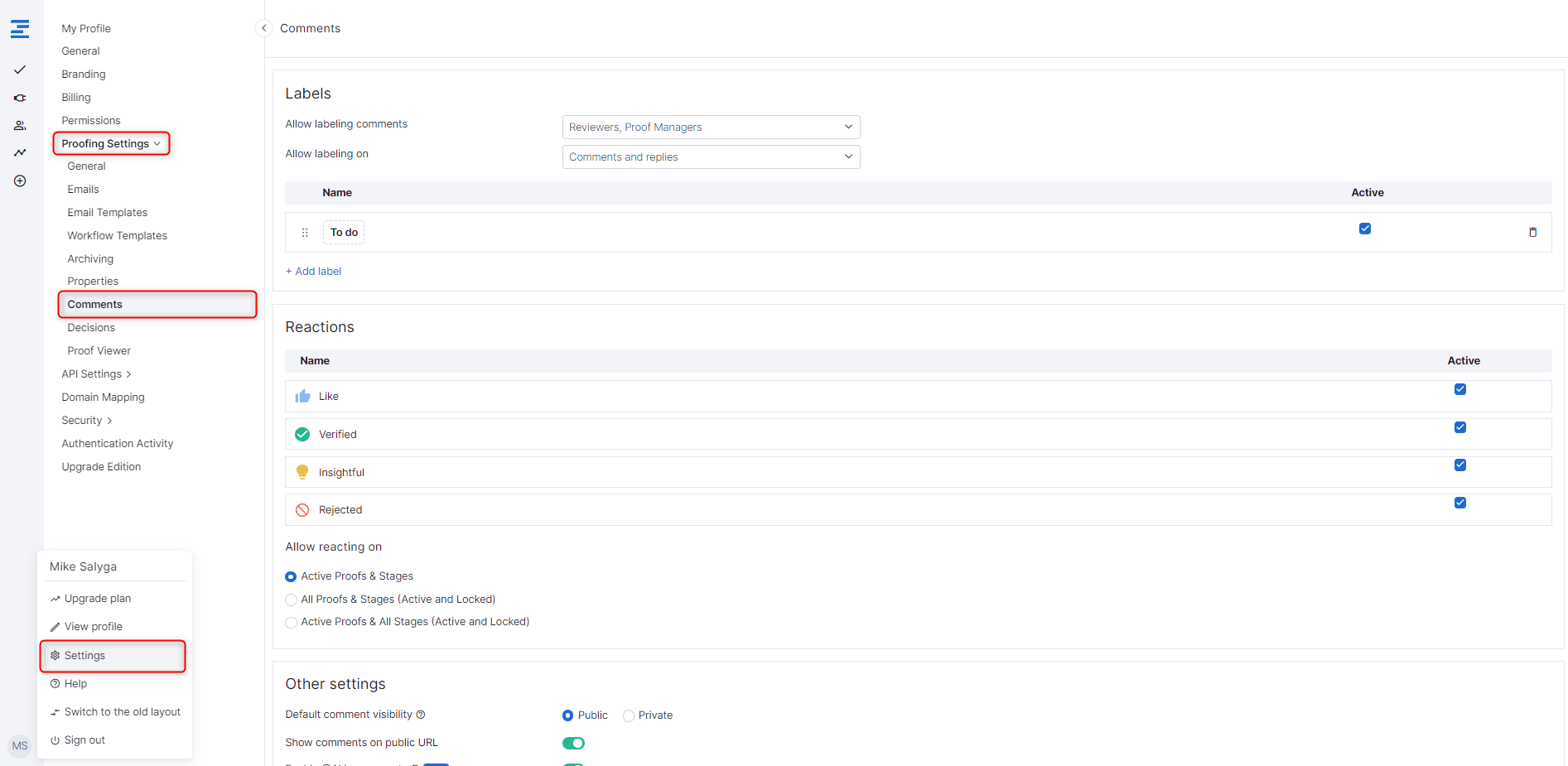
Task: Open the Allow labeling comments dropdown
Action: coord(711,128)
